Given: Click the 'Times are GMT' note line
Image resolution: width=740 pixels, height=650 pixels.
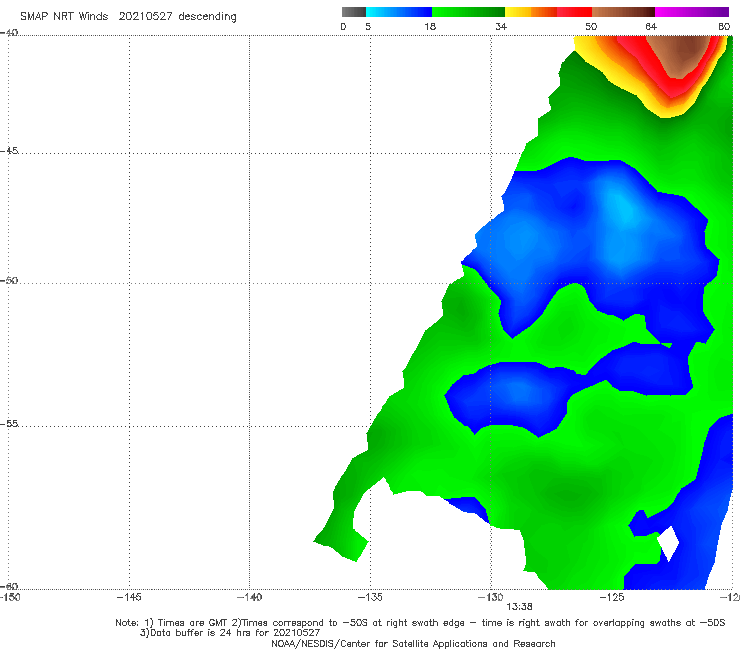Looking at the screenshot, I should pos(420,623).
